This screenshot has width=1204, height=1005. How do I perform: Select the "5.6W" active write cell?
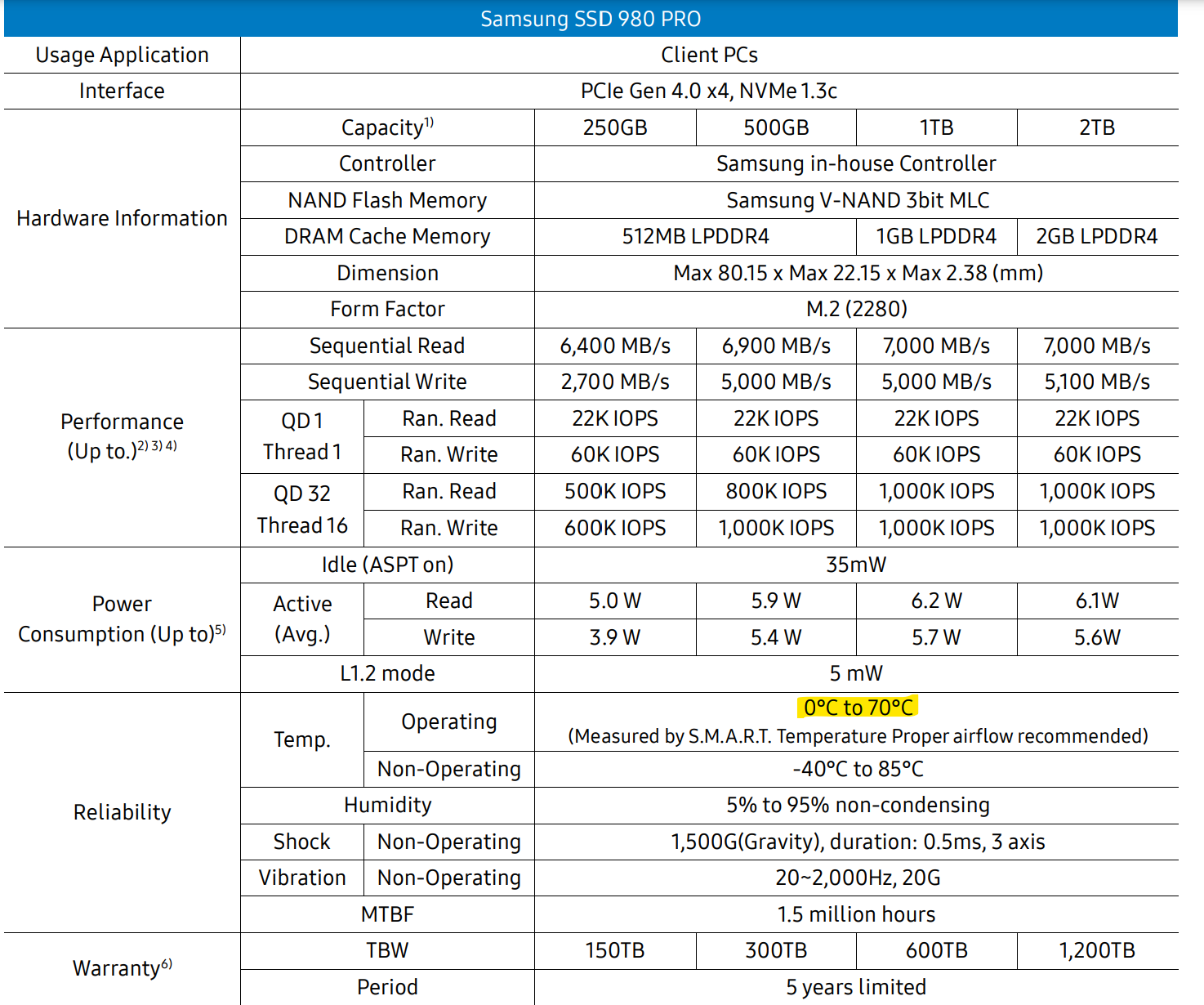1097,637
